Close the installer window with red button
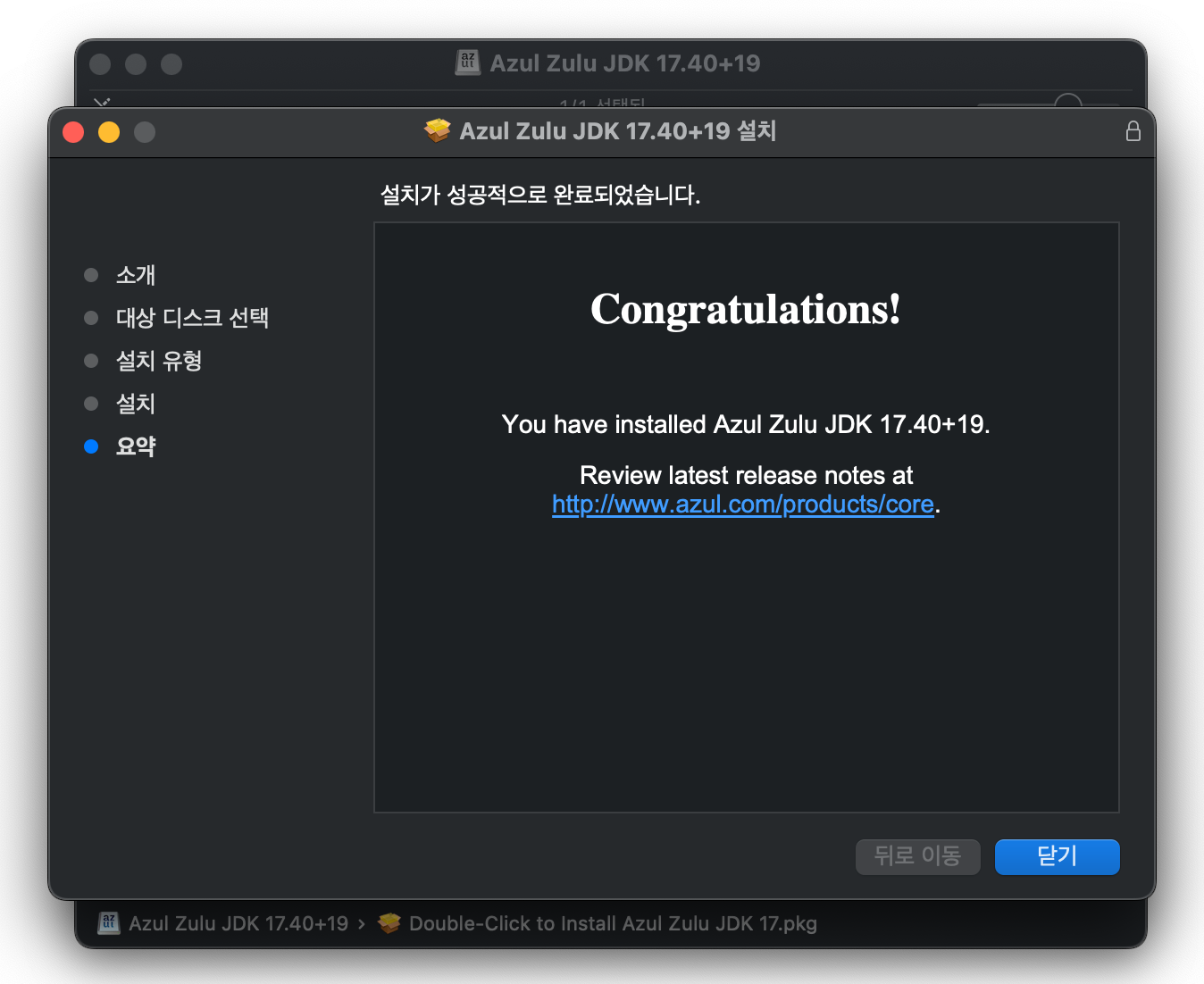Image resolution: width=1204 pixels, height=984 pixels. [x=73, y=132]
